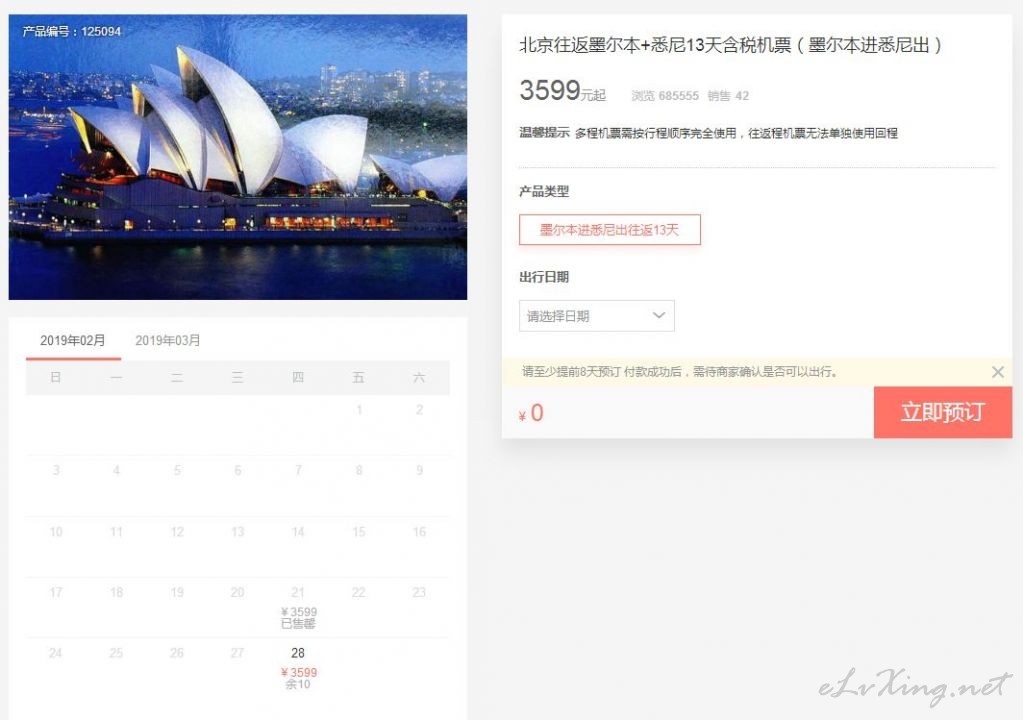Screen dimensions: 1023x720
Task: Click the dropdown chevron arrow
Action: (x=659, y=316)
